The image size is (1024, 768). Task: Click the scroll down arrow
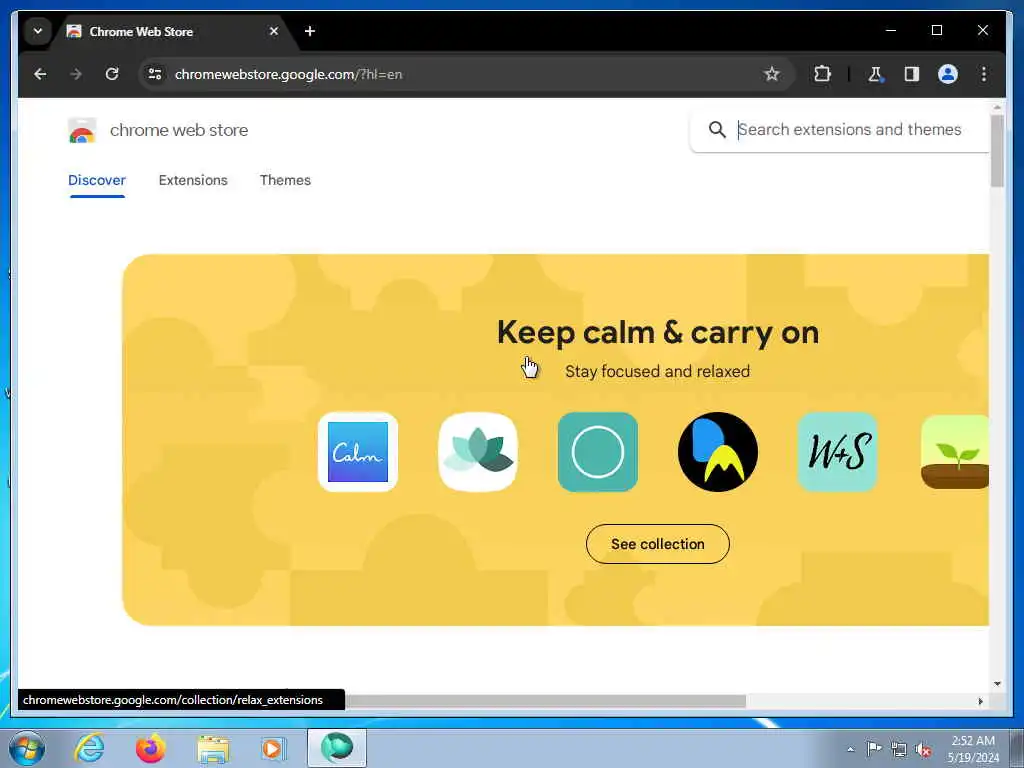[x=997, y=684]
